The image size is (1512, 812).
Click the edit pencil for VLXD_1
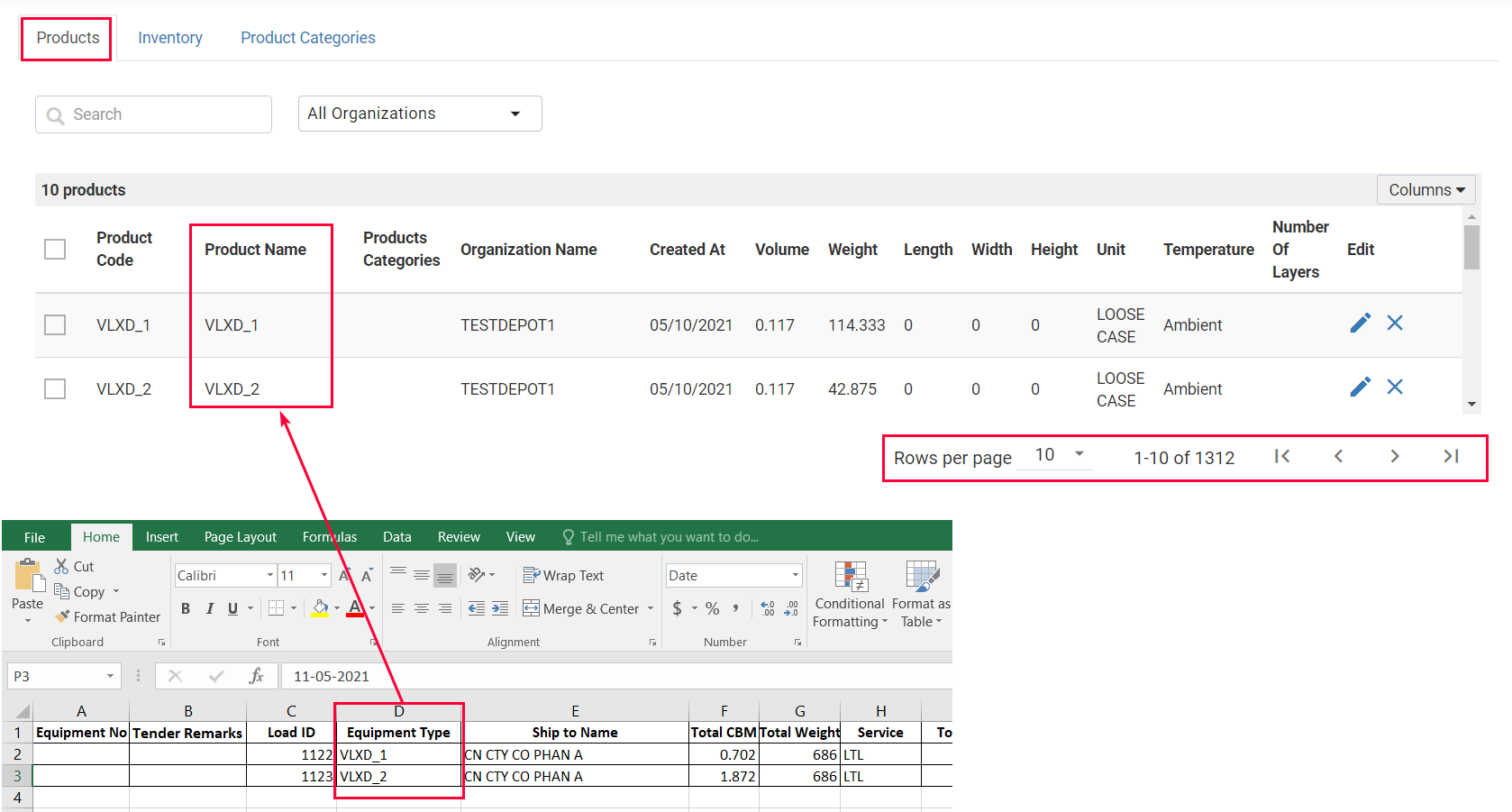point(1361,323)
